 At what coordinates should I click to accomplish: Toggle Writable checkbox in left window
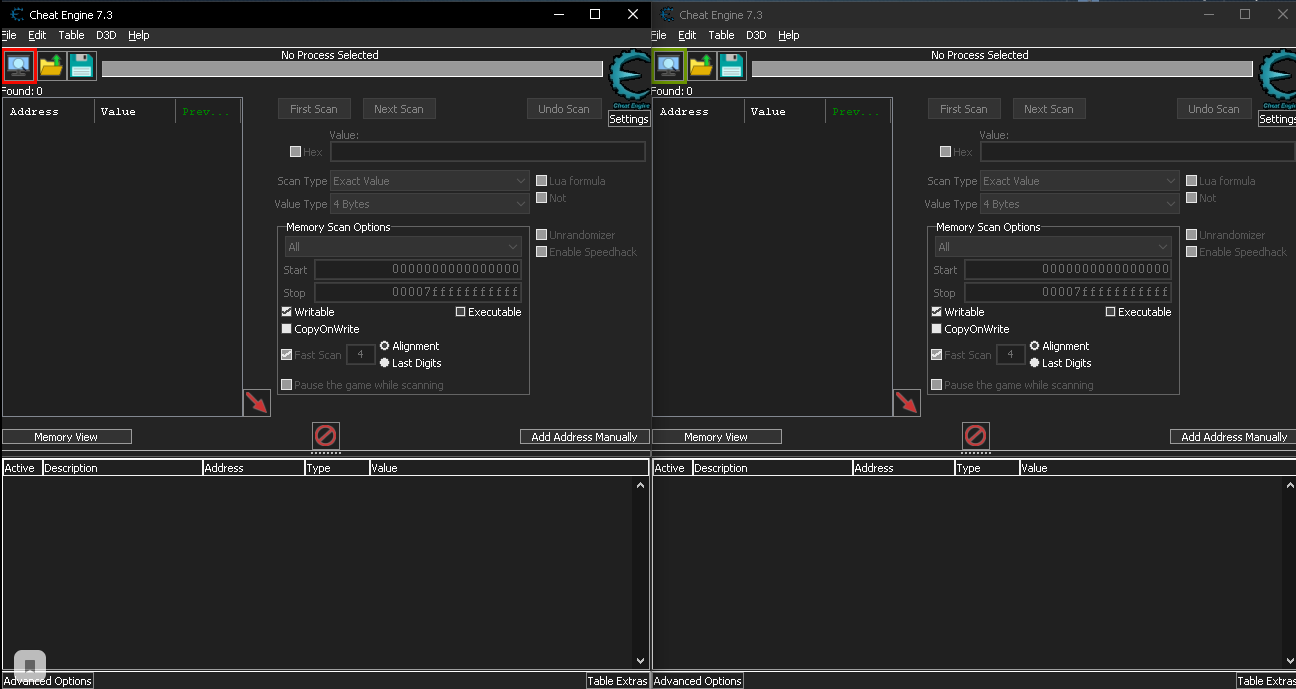pyautogui.click(x=287, y=312)
